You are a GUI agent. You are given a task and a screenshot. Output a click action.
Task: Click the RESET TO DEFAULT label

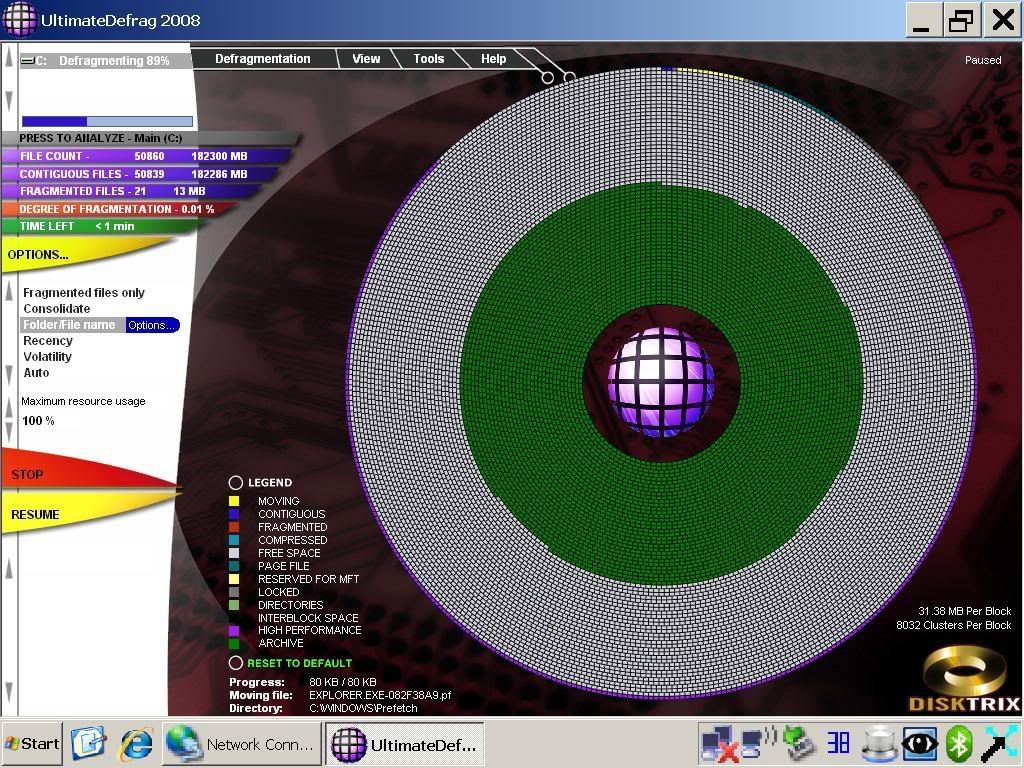tap(299, 663)
